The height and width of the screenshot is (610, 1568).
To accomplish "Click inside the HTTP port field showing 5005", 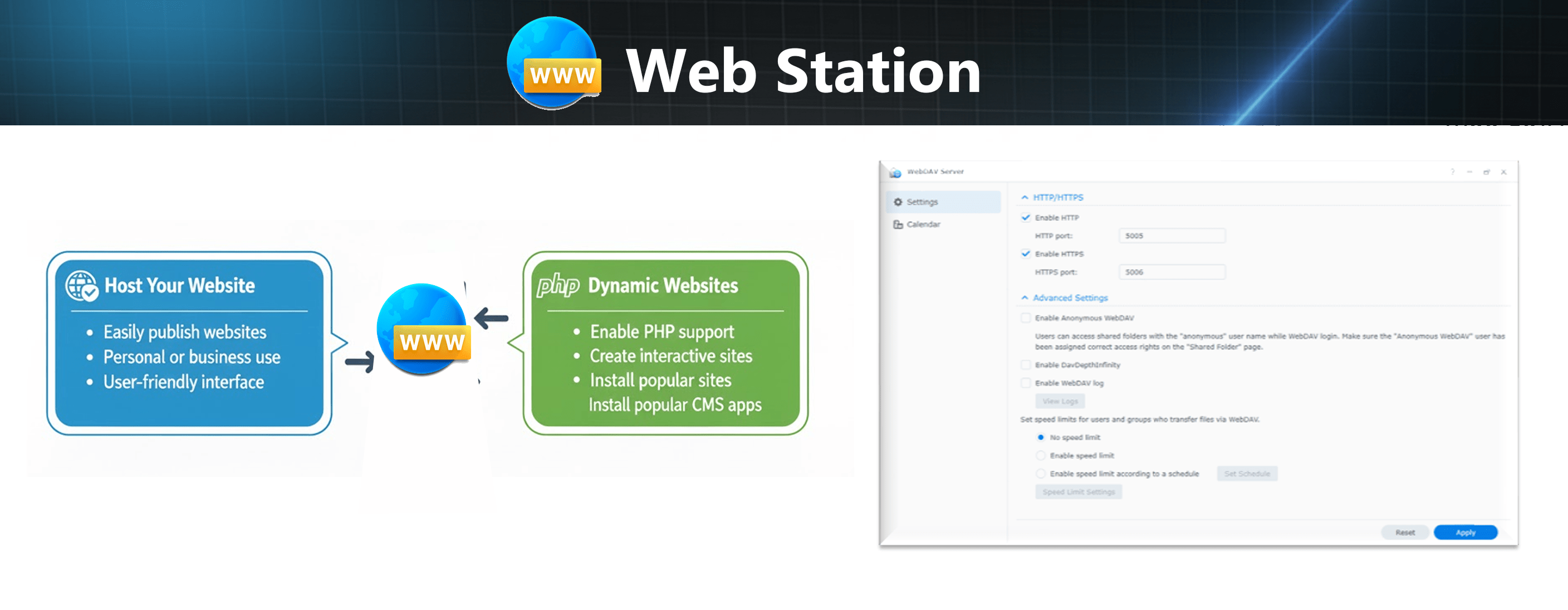I will (1171, 236).
